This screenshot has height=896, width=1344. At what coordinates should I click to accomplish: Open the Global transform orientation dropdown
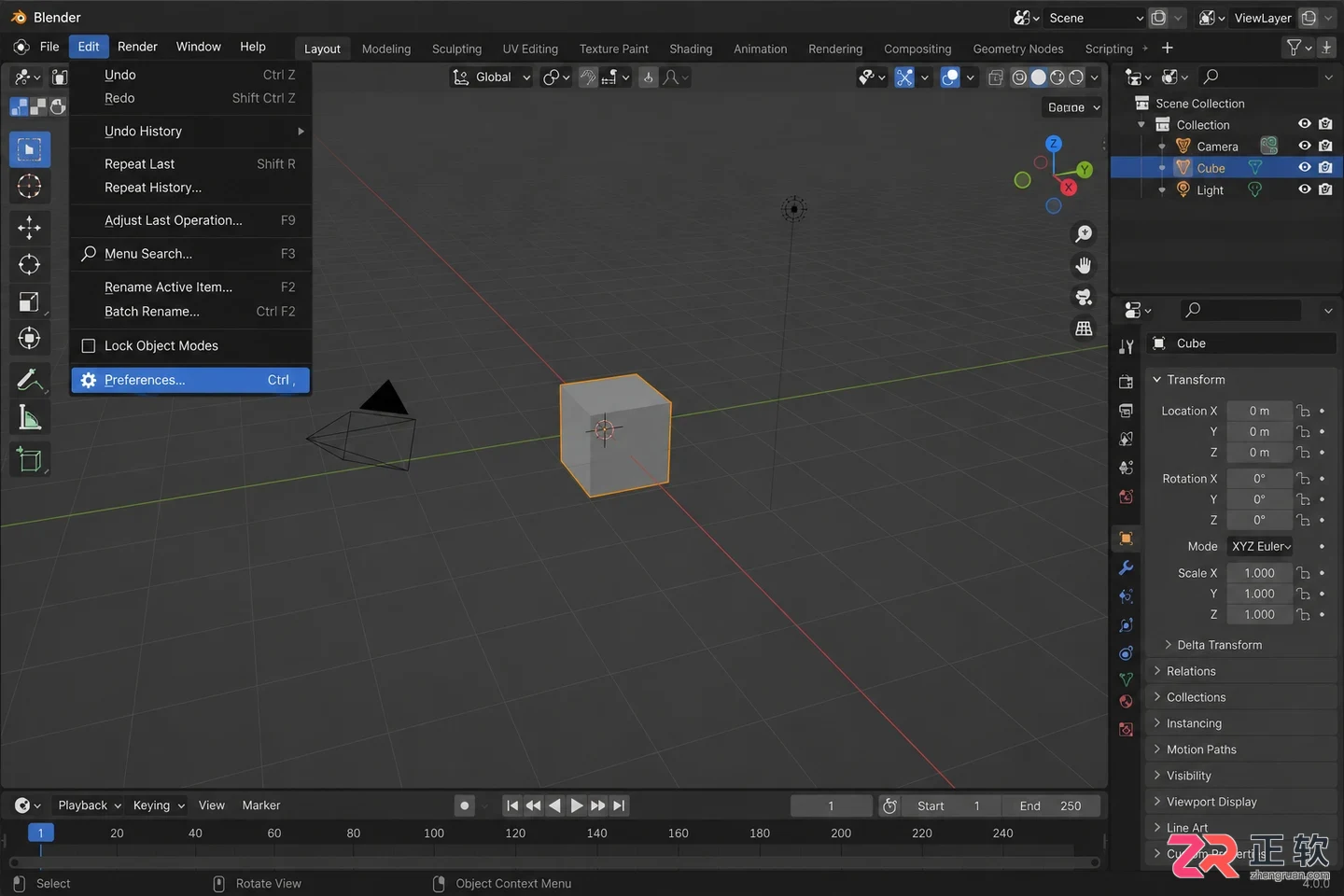[x=493, y=77]
